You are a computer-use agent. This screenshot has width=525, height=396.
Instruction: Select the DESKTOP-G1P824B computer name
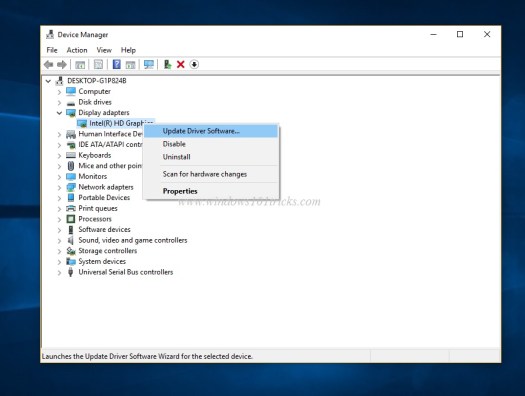tap(97, 81)
